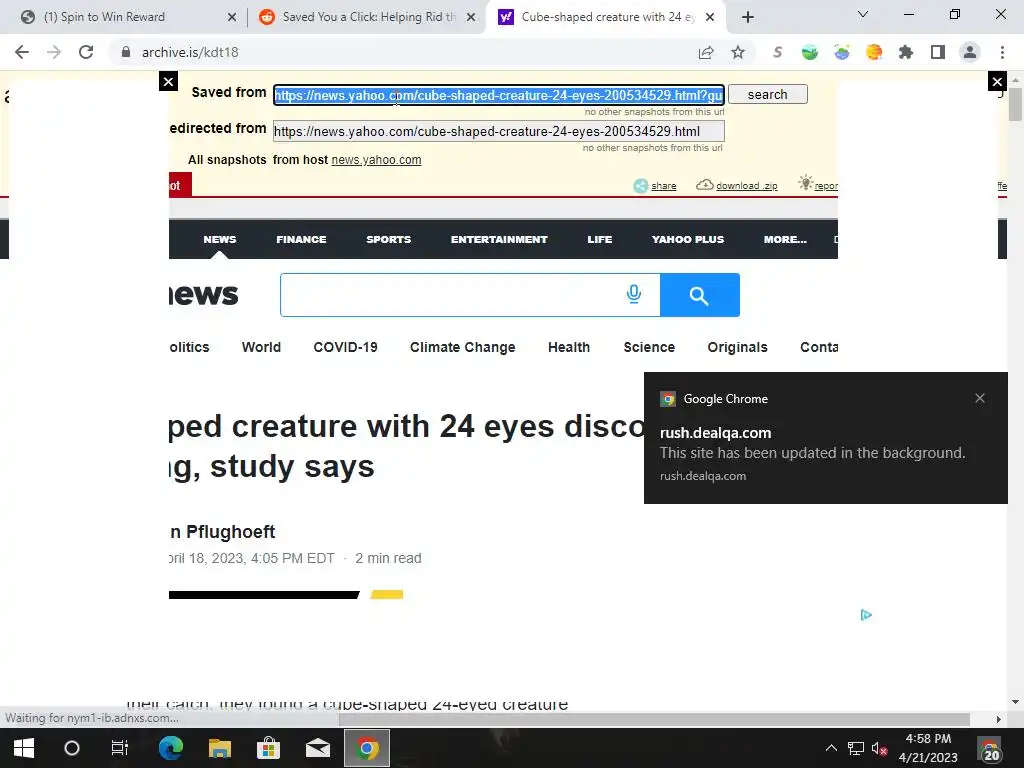This screenshot has width=1024, height=768.
Task: Open the Originals category
Action: 737,347
